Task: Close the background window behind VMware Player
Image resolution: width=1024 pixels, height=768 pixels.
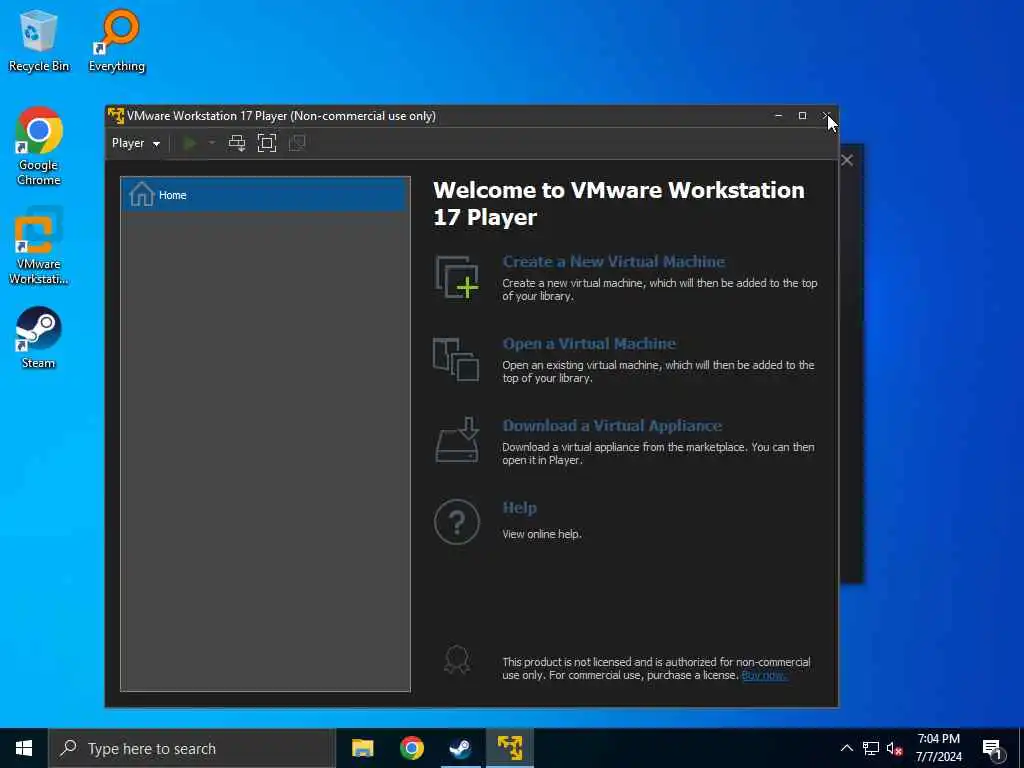Action: (847, 160)
